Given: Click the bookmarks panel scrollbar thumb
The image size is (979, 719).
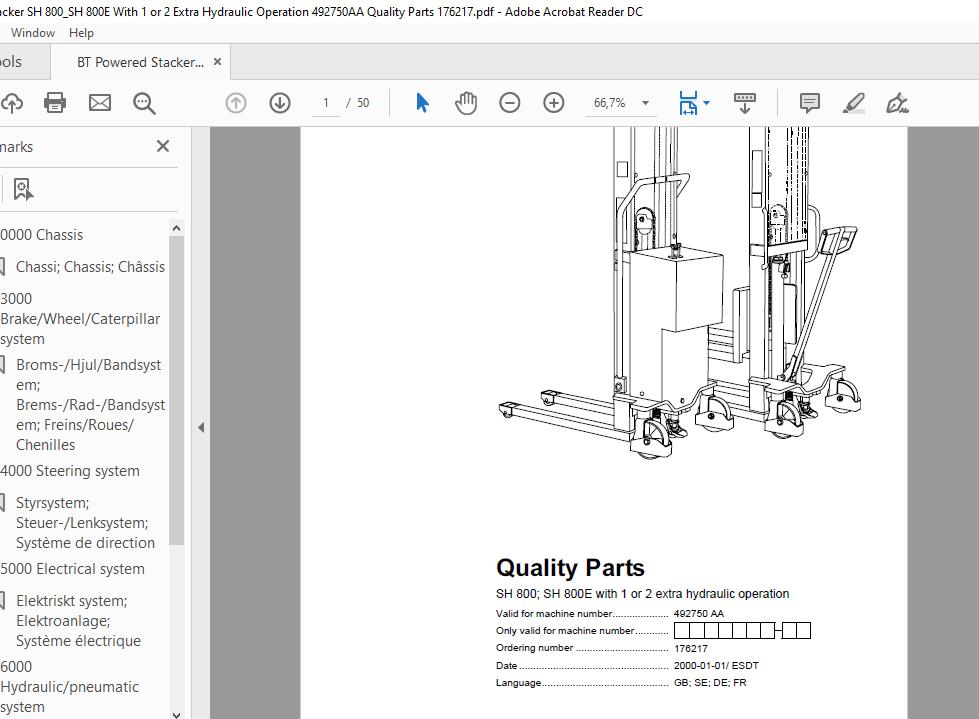Looking at the screenshot, I should [x=177, y=390].
